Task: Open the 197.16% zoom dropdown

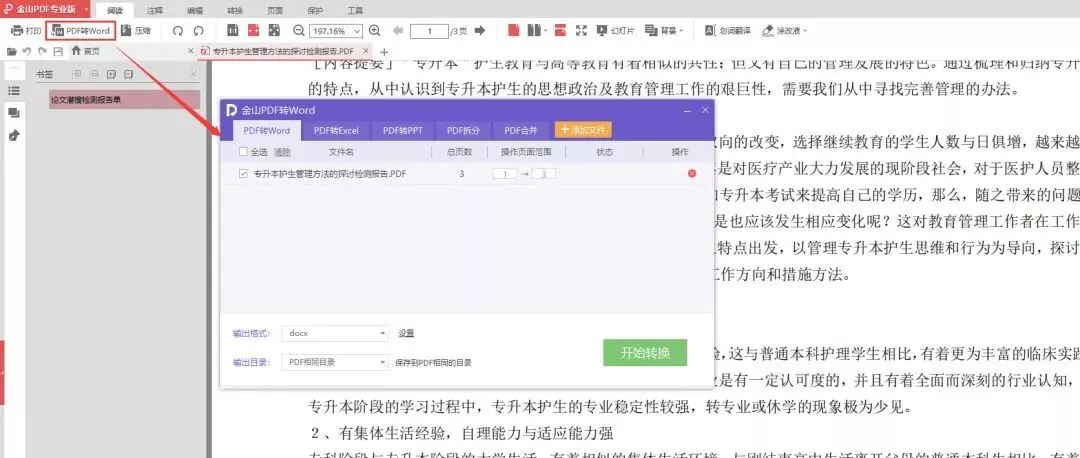Action: (357, 31)
